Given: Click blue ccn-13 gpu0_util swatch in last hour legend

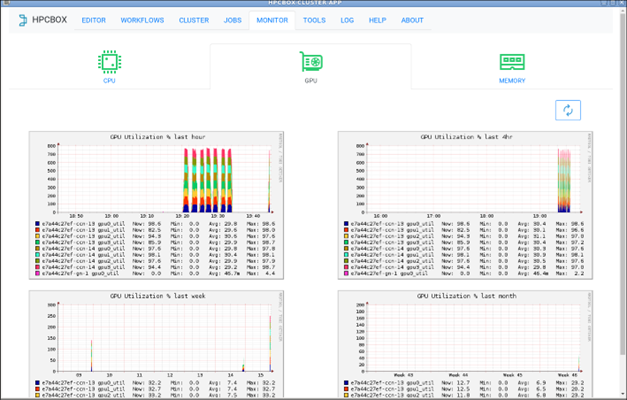Looking at the screenshot, I should [x=37, y=224].
